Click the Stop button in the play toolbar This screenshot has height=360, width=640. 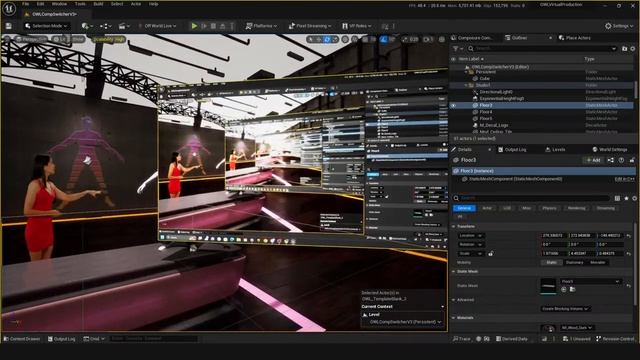tap(213, 26)
